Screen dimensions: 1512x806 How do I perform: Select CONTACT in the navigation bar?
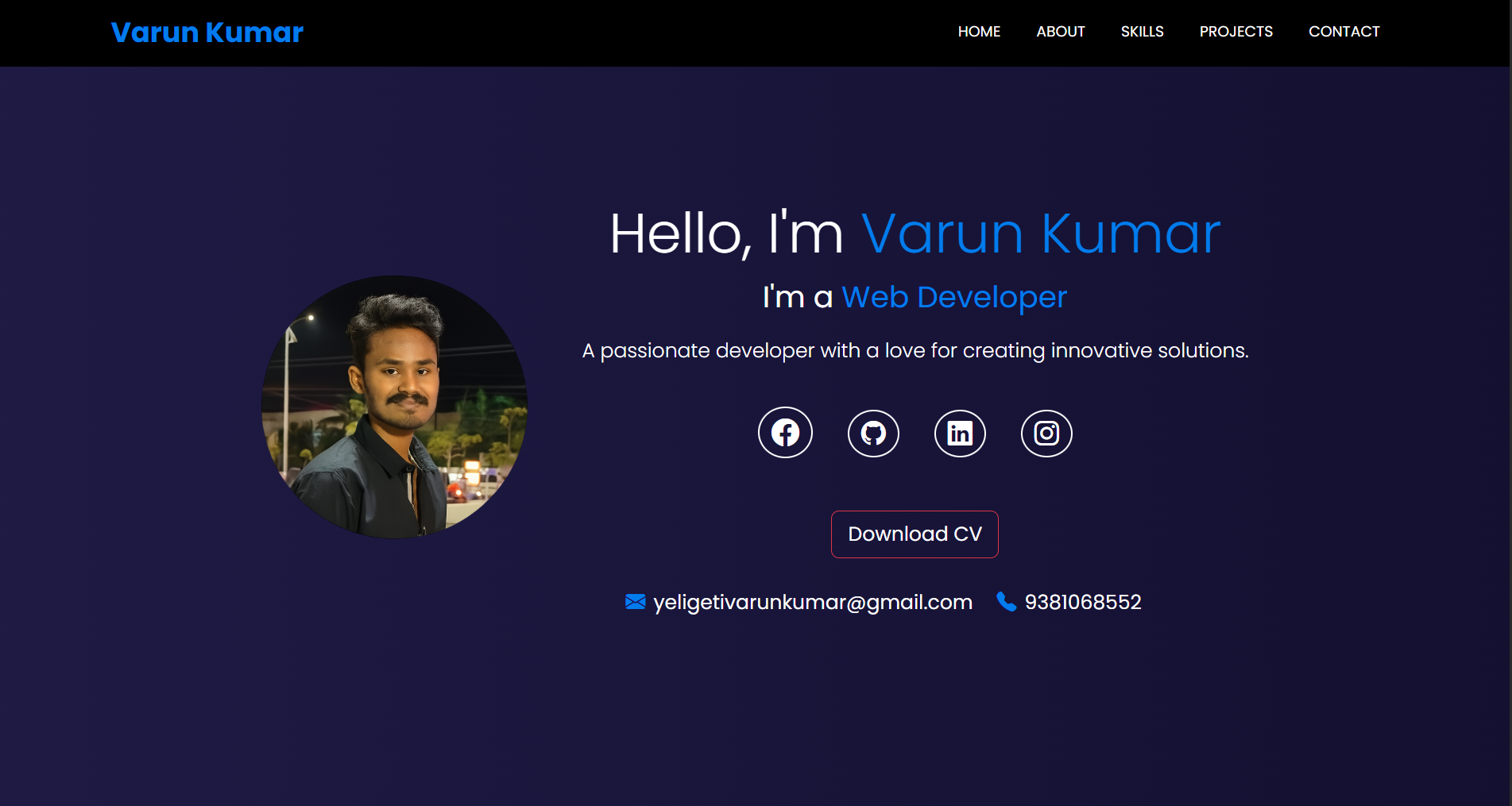[1344, 32]
